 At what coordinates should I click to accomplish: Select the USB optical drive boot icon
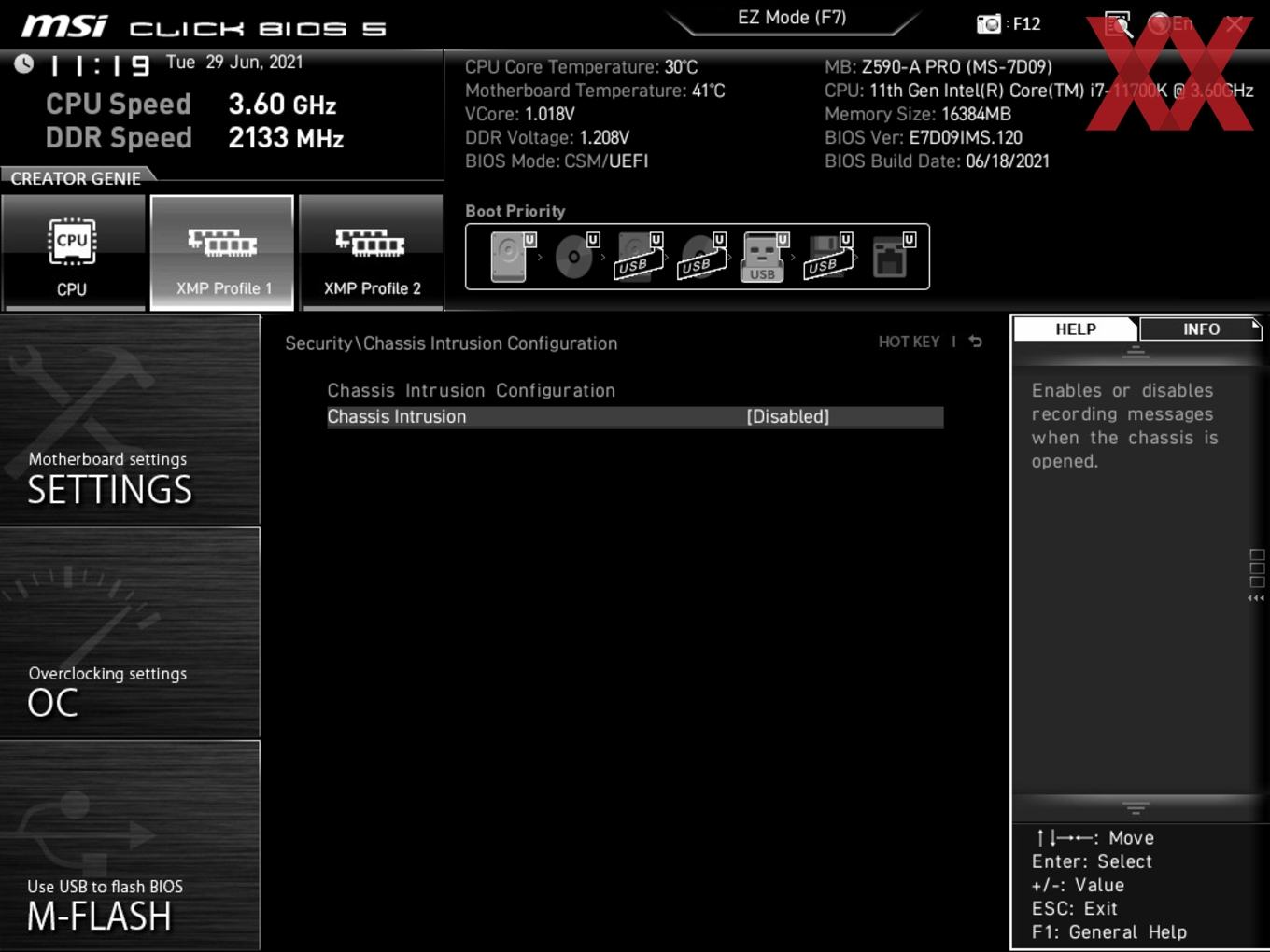(702, 257)
